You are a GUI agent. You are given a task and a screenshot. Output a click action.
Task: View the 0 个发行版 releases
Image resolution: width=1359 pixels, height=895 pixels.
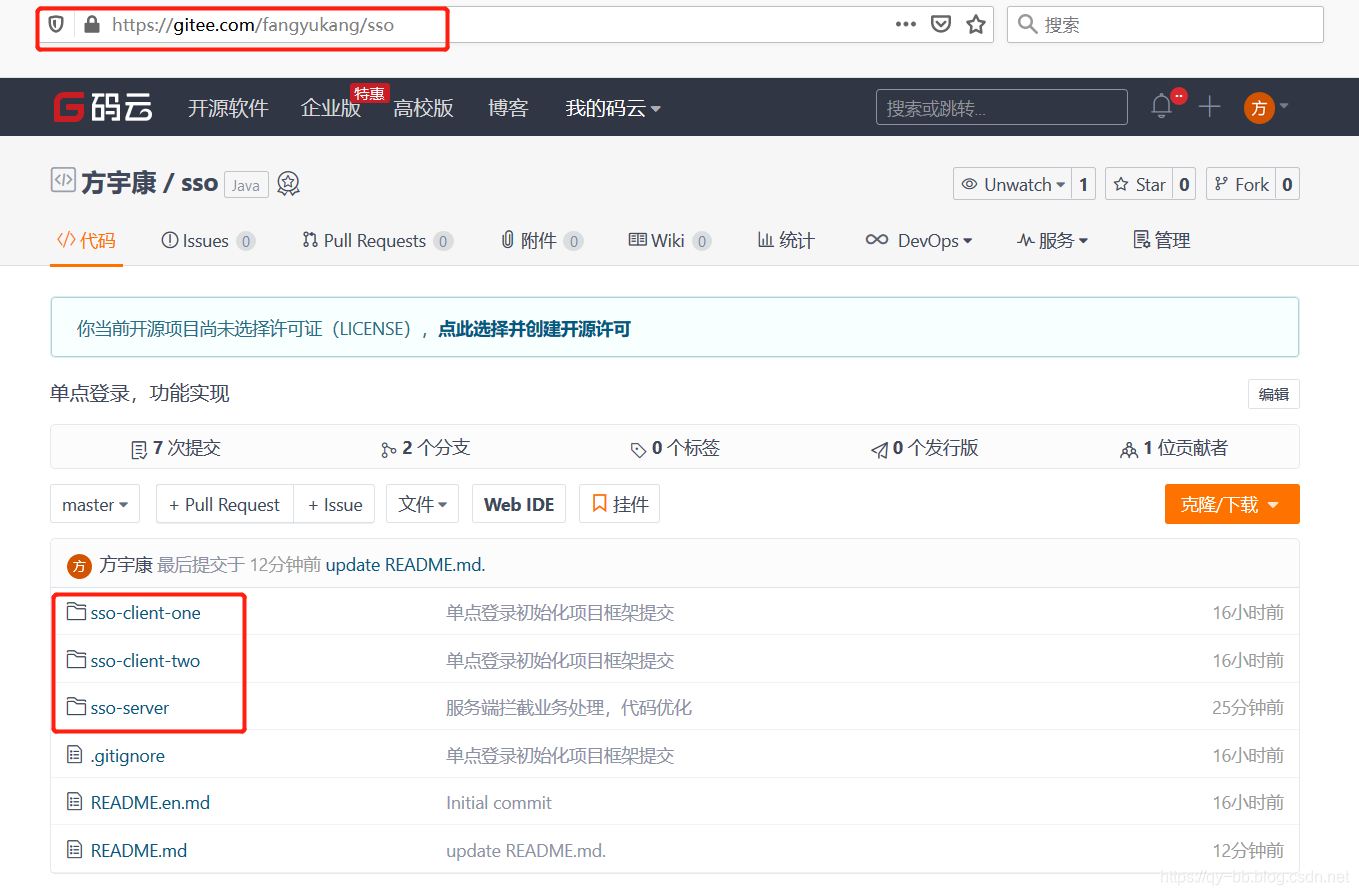[924, 448]
